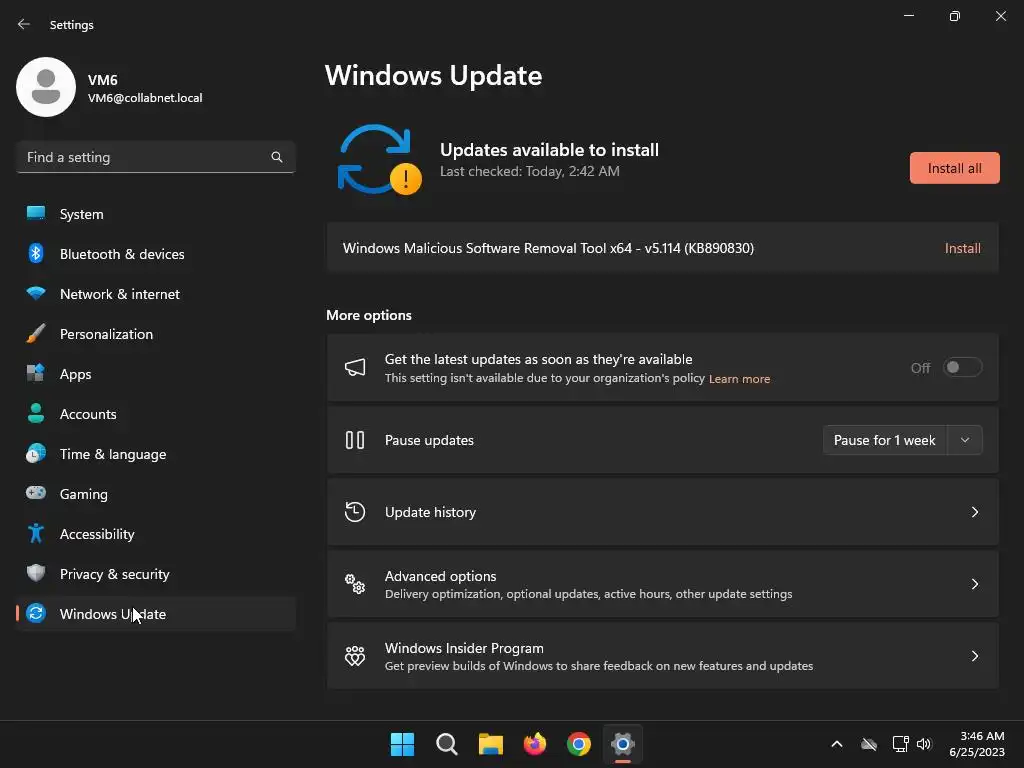
Task: Click the Network wifi icon in sidebar
Action: click(x=36, y=293)
